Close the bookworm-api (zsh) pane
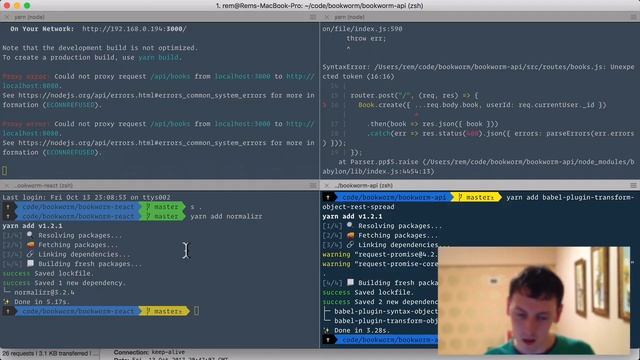640x360 pixels. (x=327, y=186)
